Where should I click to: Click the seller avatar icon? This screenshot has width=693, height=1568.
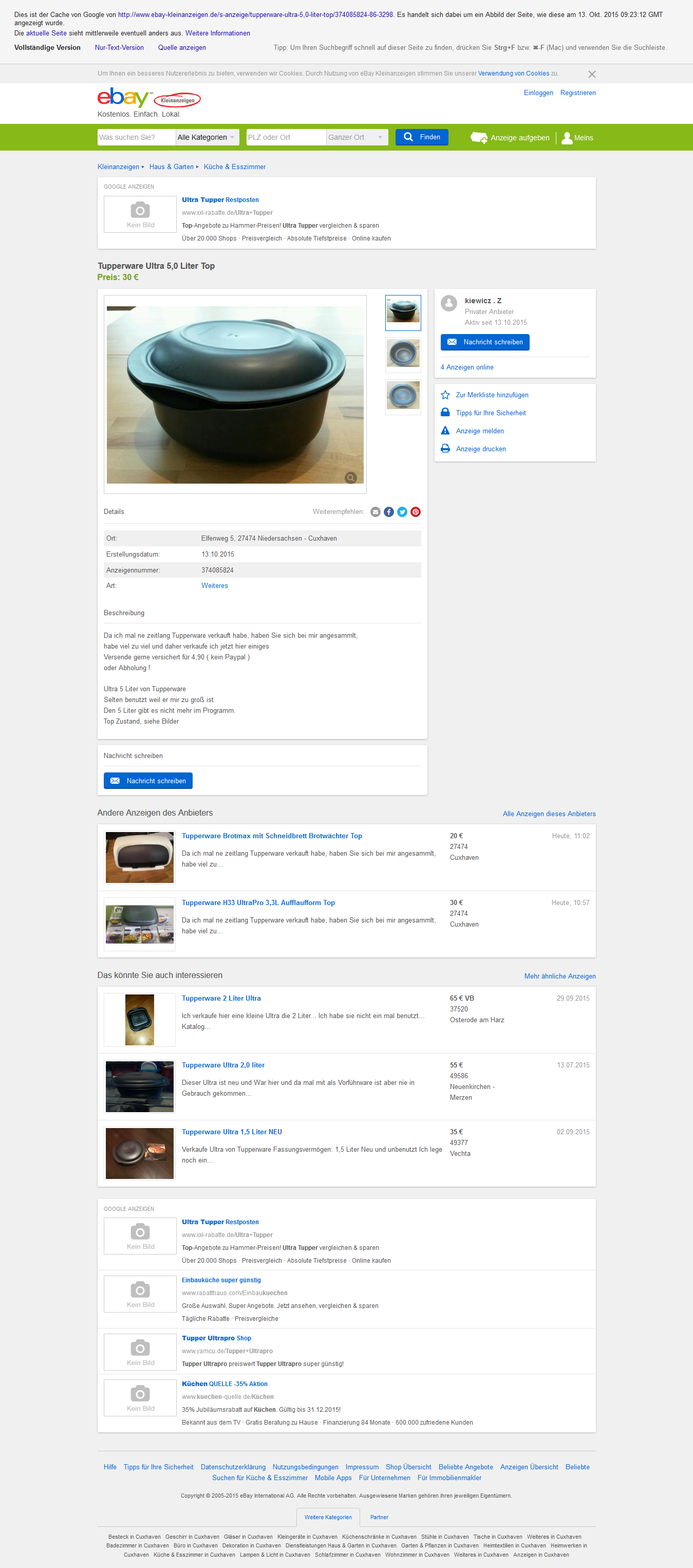(x=449, y=303)
